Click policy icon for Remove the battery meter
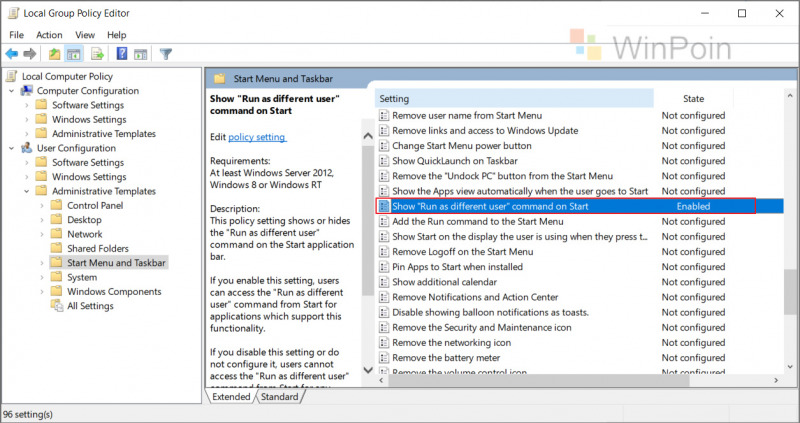Screen dimensions: 800x423 pos(384,358)
